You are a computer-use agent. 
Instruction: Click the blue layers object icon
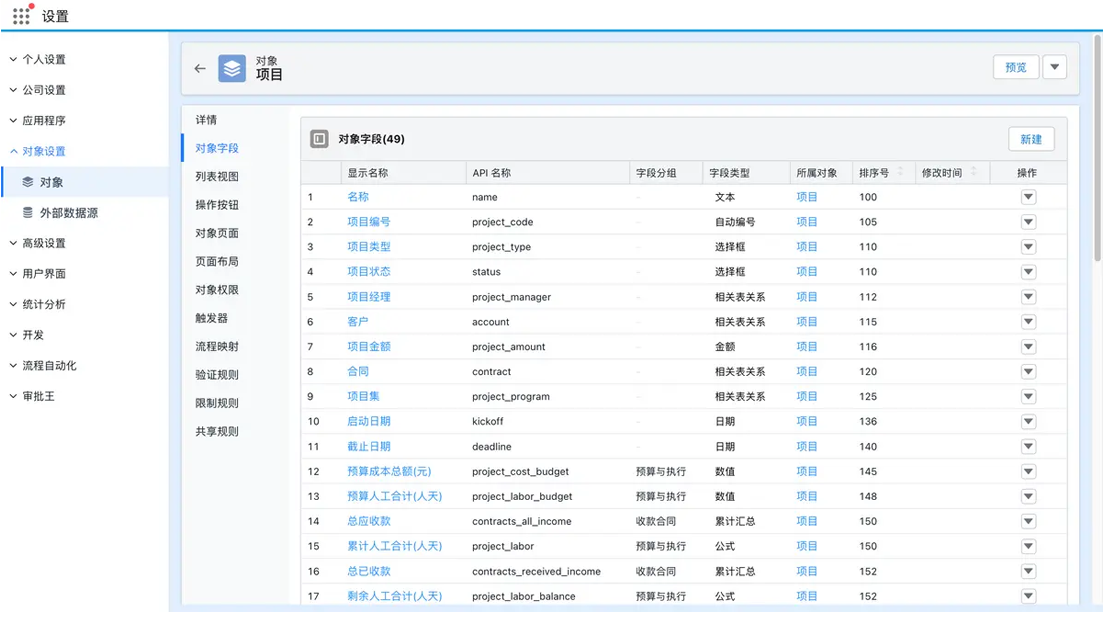(232, 68)
